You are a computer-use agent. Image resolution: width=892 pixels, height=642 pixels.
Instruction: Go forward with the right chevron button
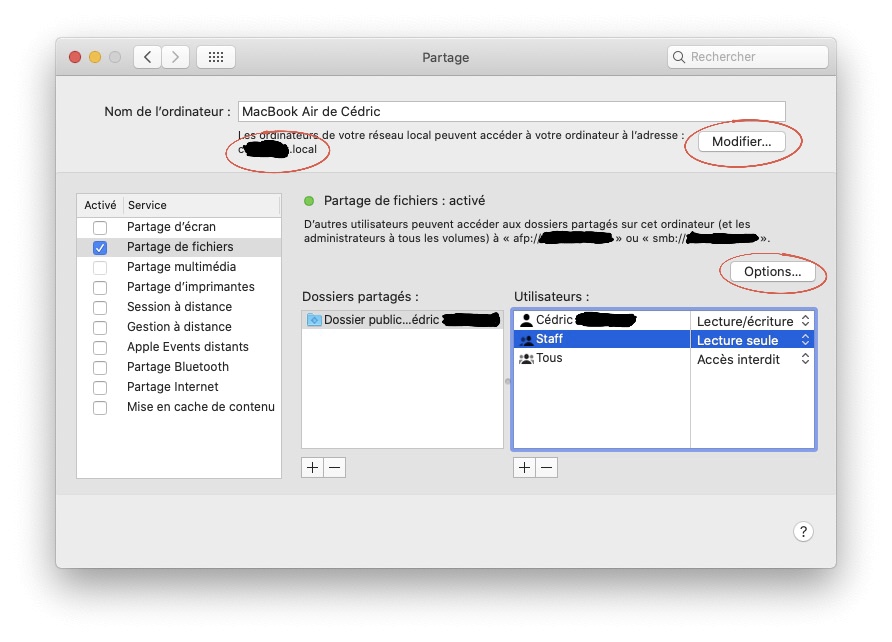(175, 57)
